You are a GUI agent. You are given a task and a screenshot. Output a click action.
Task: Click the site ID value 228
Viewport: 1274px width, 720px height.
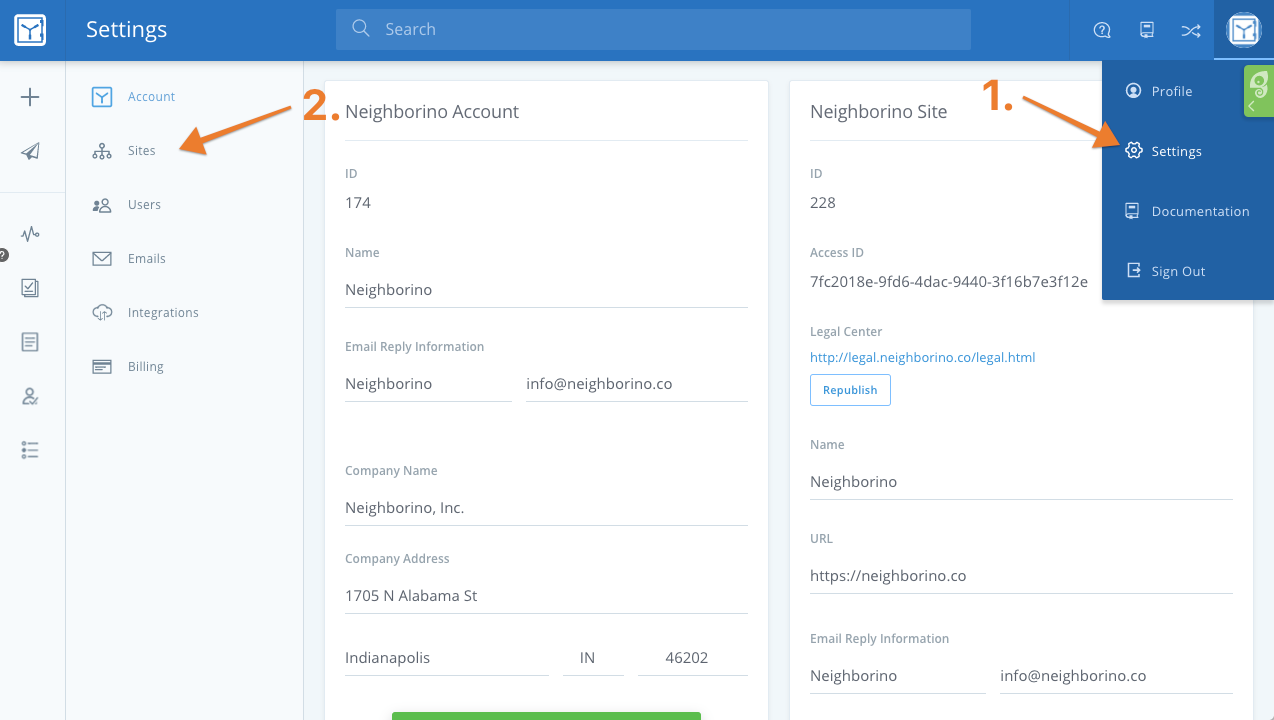(x=823, y=203)
